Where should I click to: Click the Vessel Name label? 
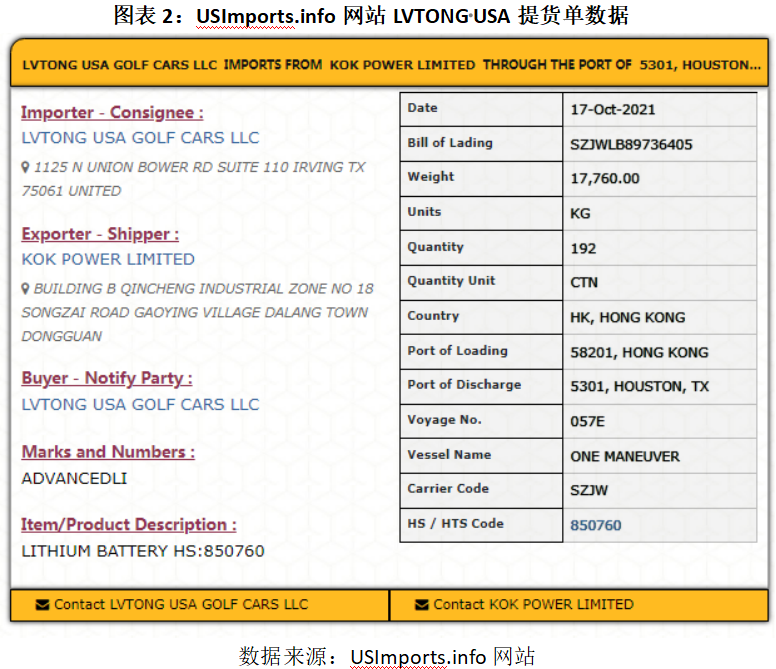pyautogui.click(x=449, y=455)
